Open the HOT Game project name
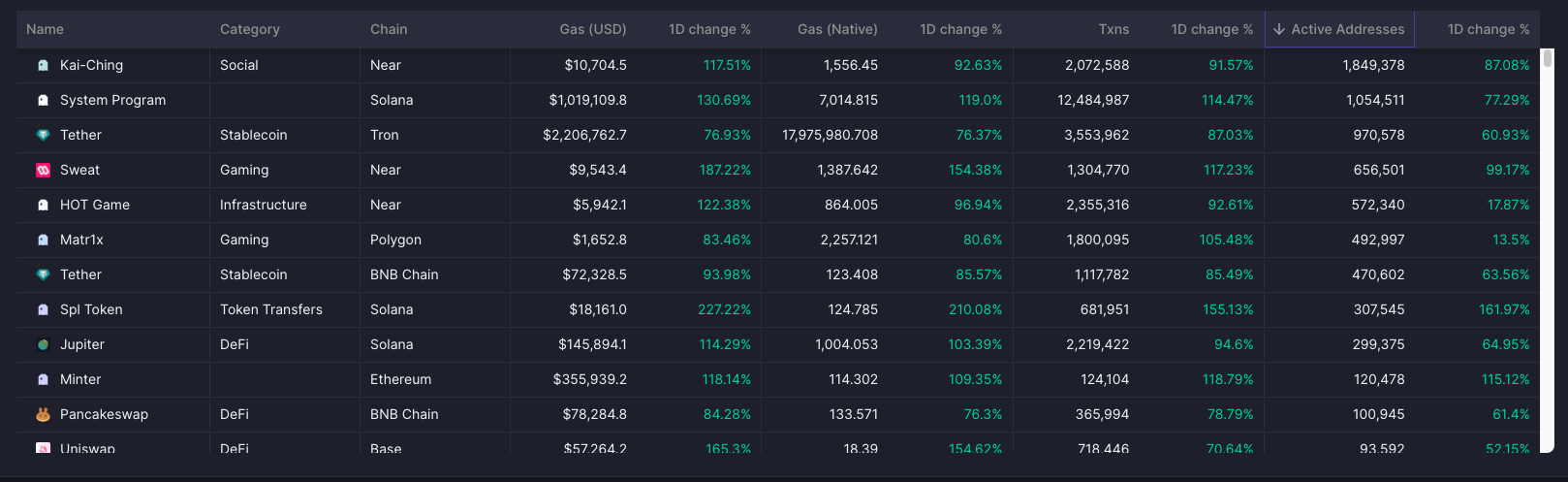This screenshot has height=482, width=1568. (x=95, y=205)
